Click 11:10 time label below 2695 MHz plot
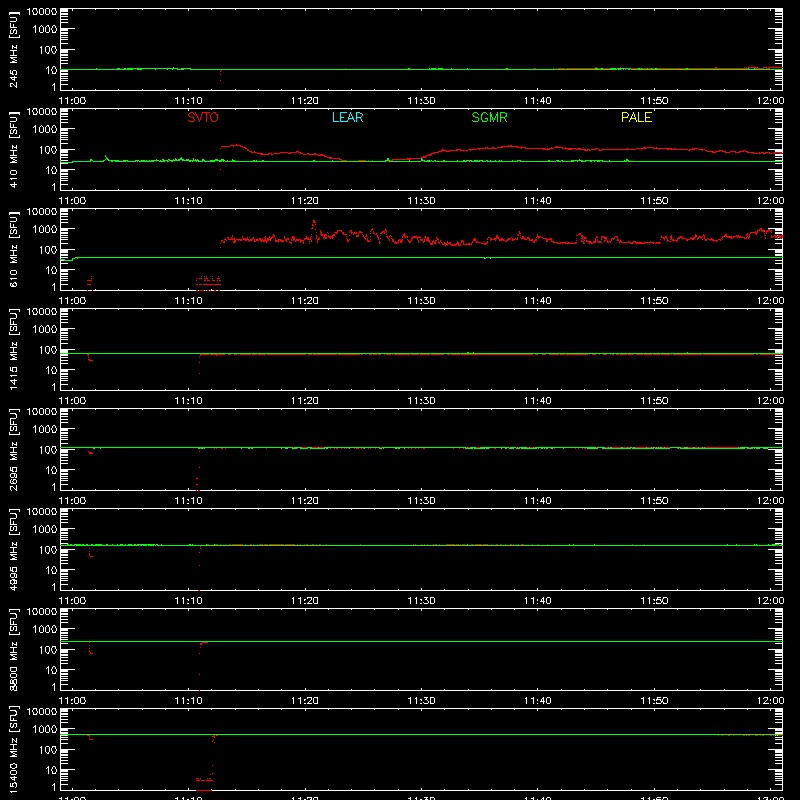Screen dimensions: 800x800 (189, 501)
